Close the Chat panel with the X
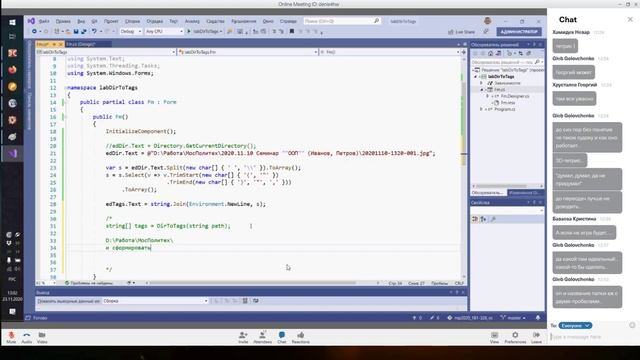Image resolution: width=640 pixels, height=360 pixels. 630,19
